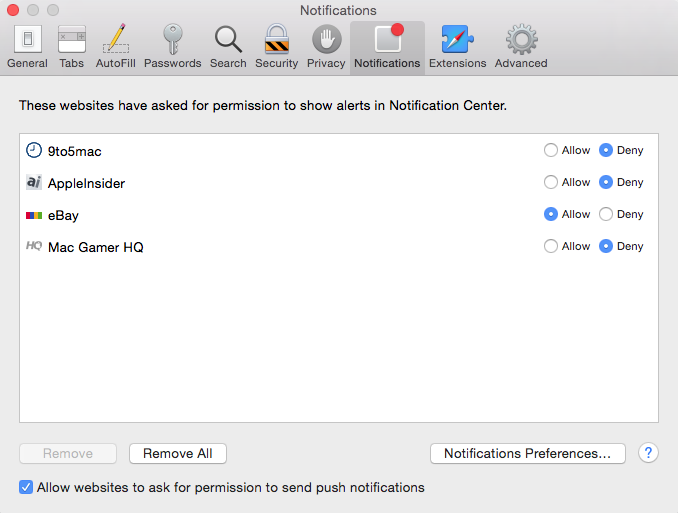Open the Privacy hand pane
Image resolution: width=678 pixels, height=513 pixels.
click(x=326, y=47)
